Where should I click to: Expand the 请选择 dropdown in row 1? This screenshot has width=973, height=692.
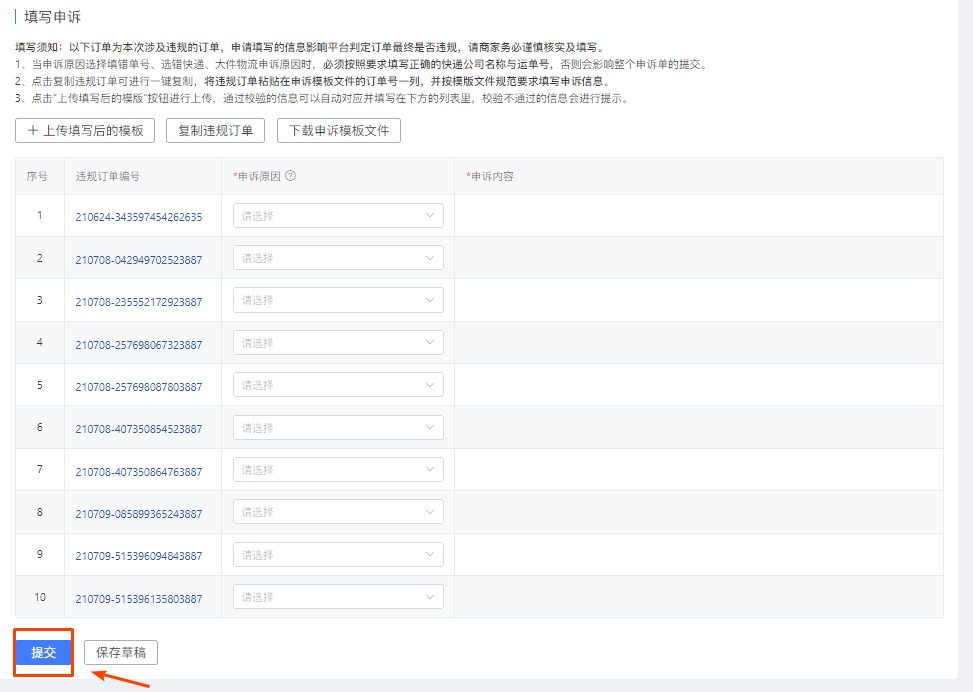(337, 215)
